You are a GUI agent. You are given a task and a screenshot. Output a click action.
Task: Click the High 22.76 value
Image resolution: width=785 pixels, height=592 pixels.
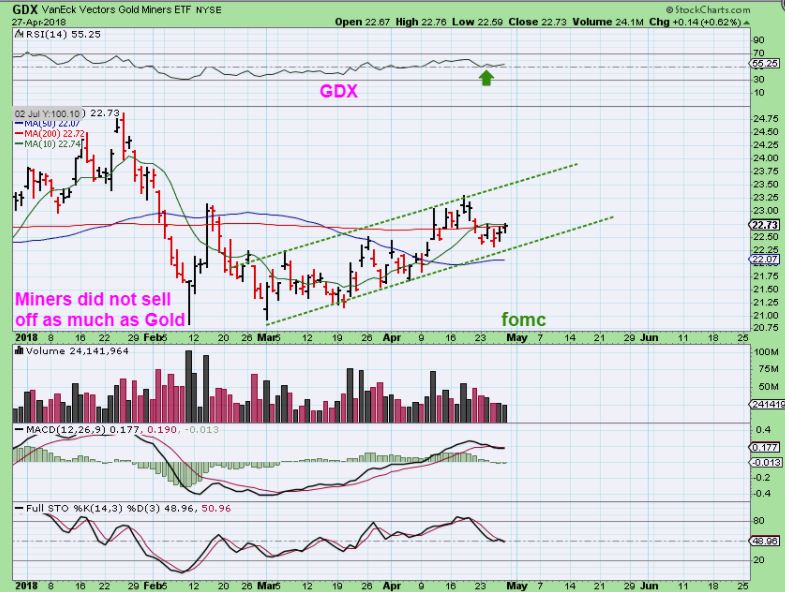tap(421, 22)
